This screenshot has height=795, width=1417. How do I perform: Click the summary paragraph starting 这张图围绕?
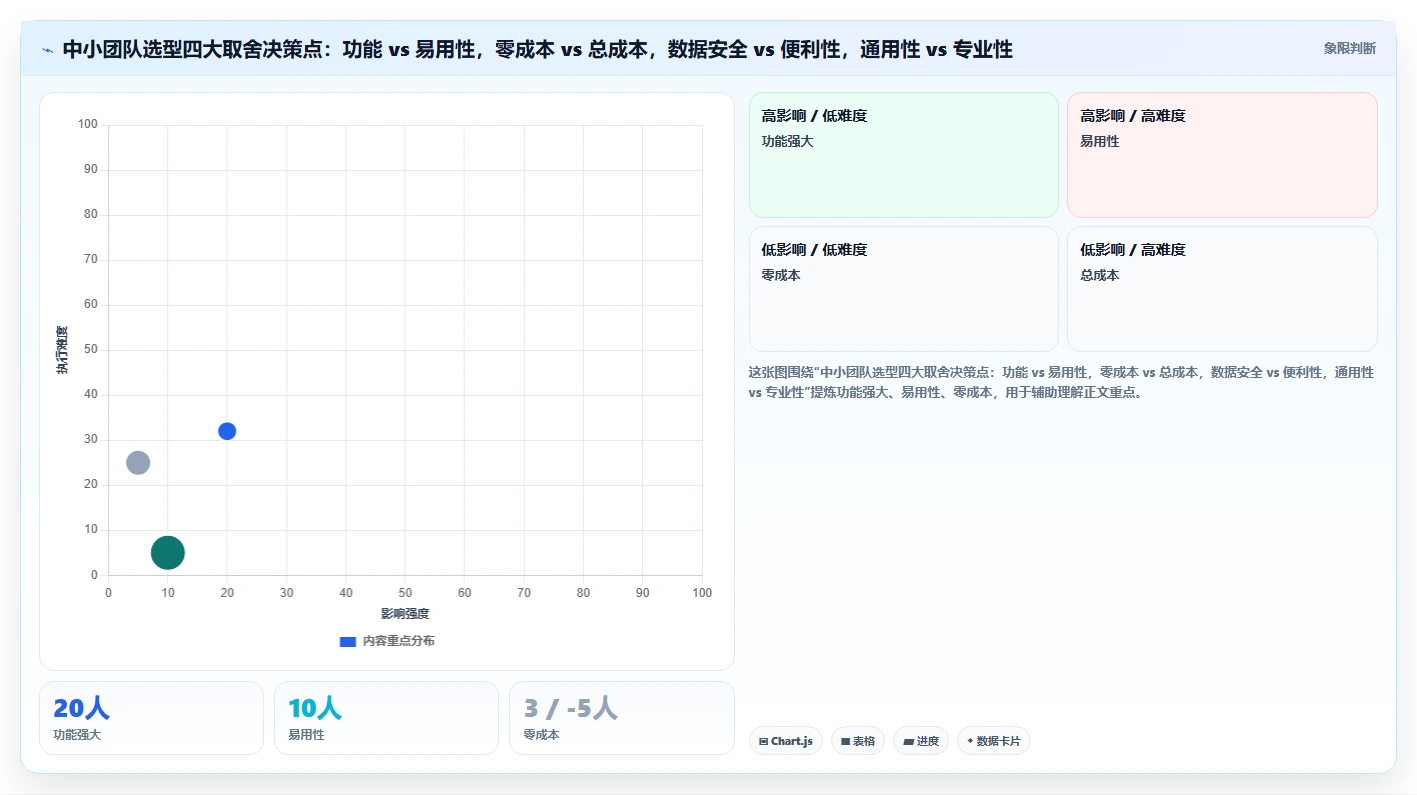tap(1061, 382)
